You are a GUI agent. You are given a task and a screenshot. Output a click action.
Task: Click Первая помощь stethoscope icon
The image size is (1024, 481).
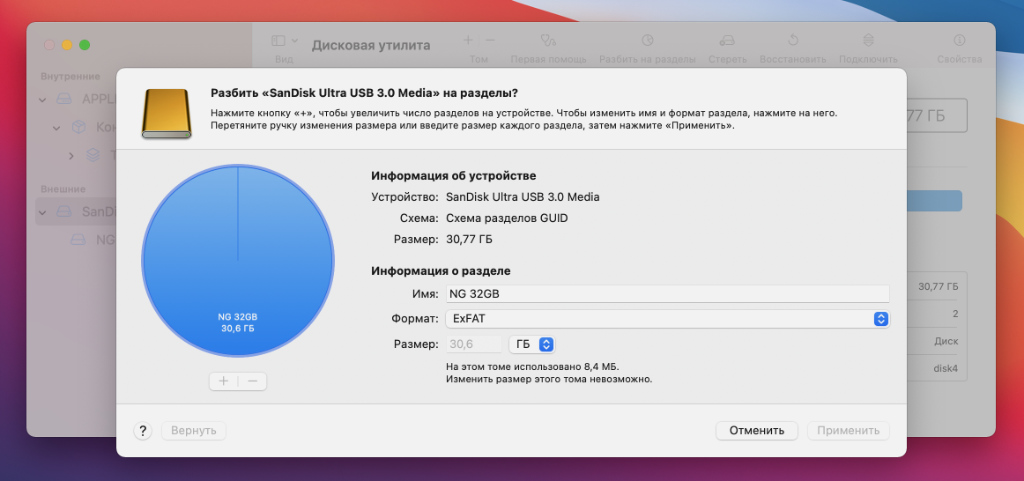click(549, 40)
